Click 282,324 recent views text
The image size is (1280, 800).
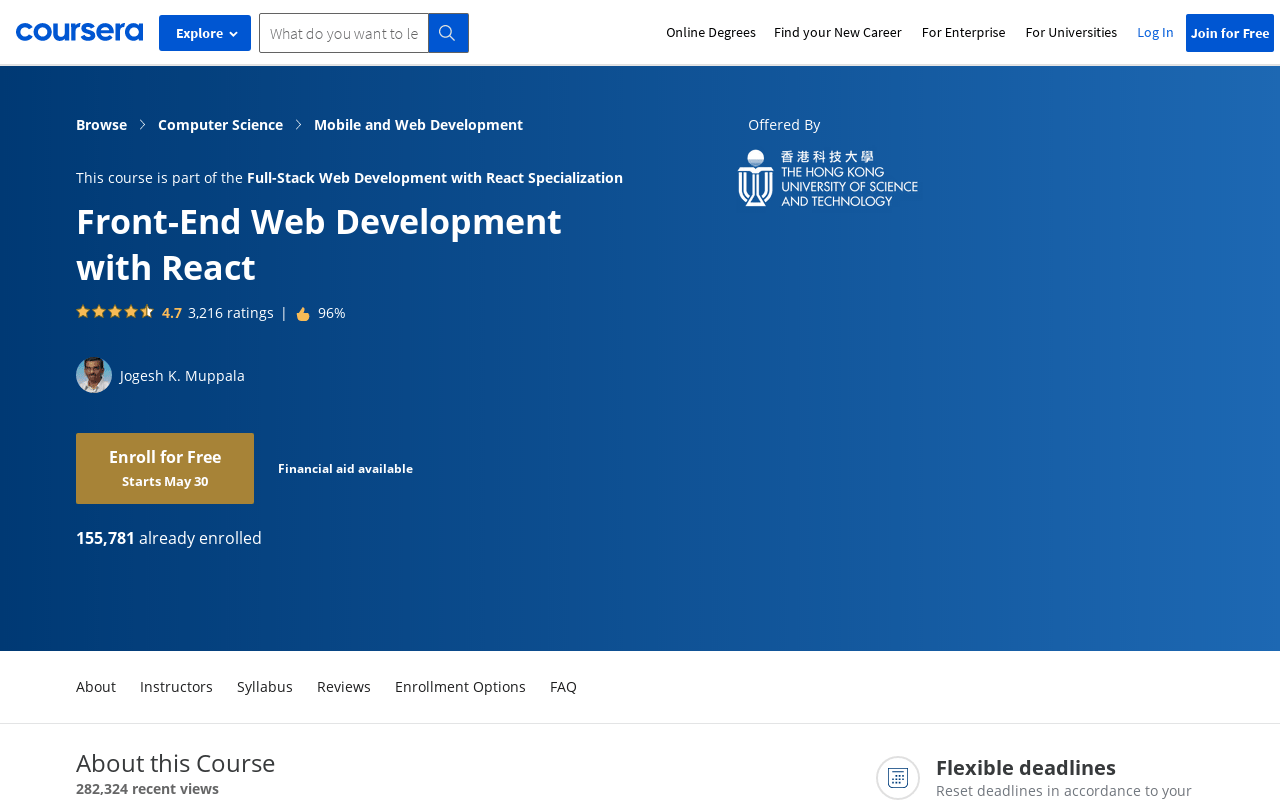coord(147,789)
